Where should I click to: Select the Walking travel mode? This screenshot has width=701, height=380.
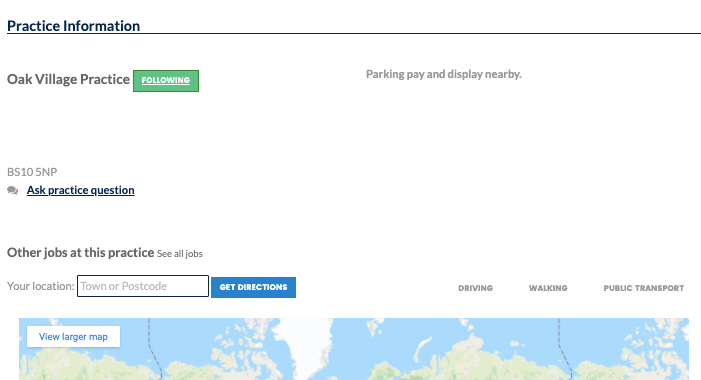coord(548,288)
